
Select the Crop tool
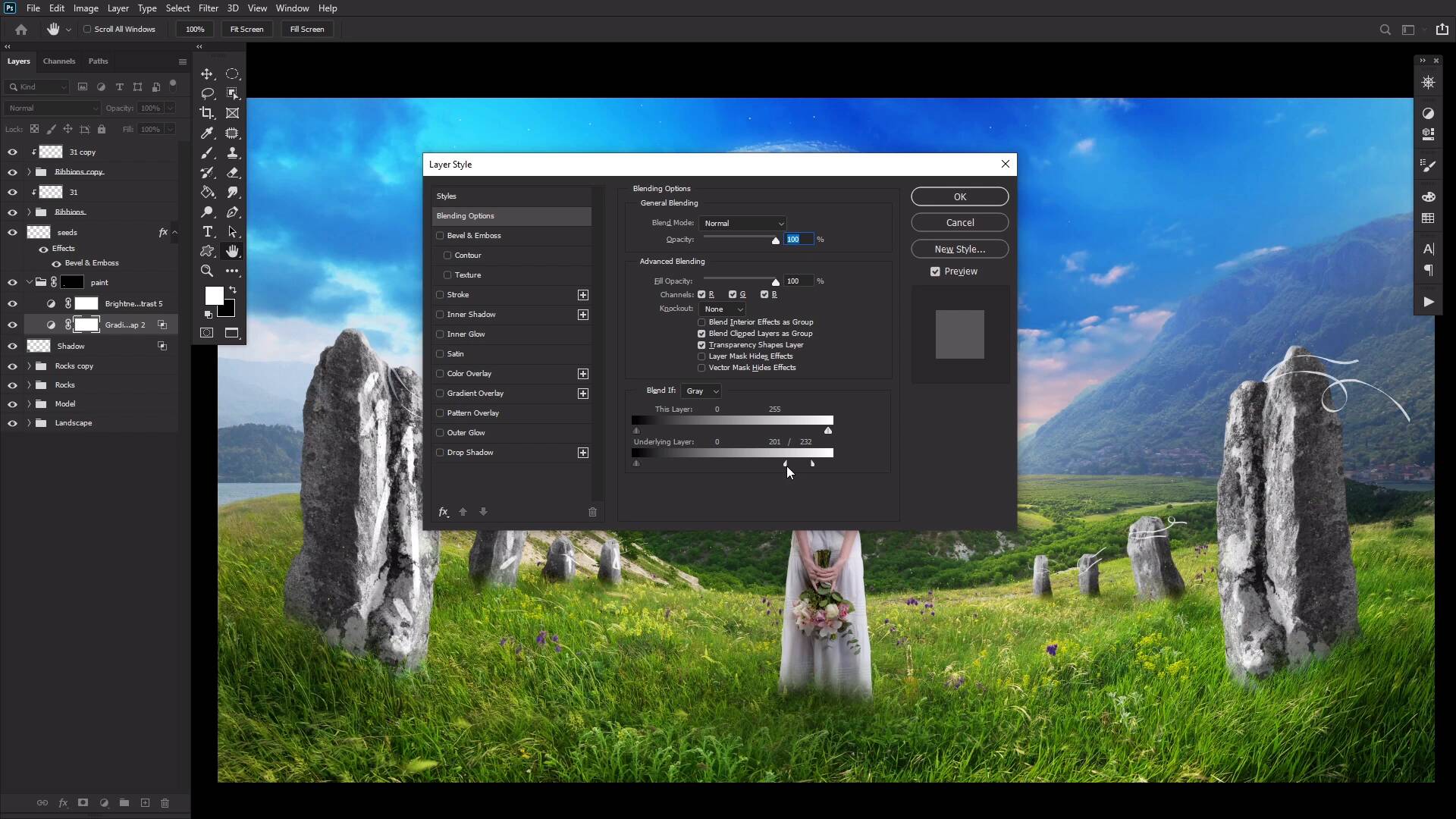(207, 113)
